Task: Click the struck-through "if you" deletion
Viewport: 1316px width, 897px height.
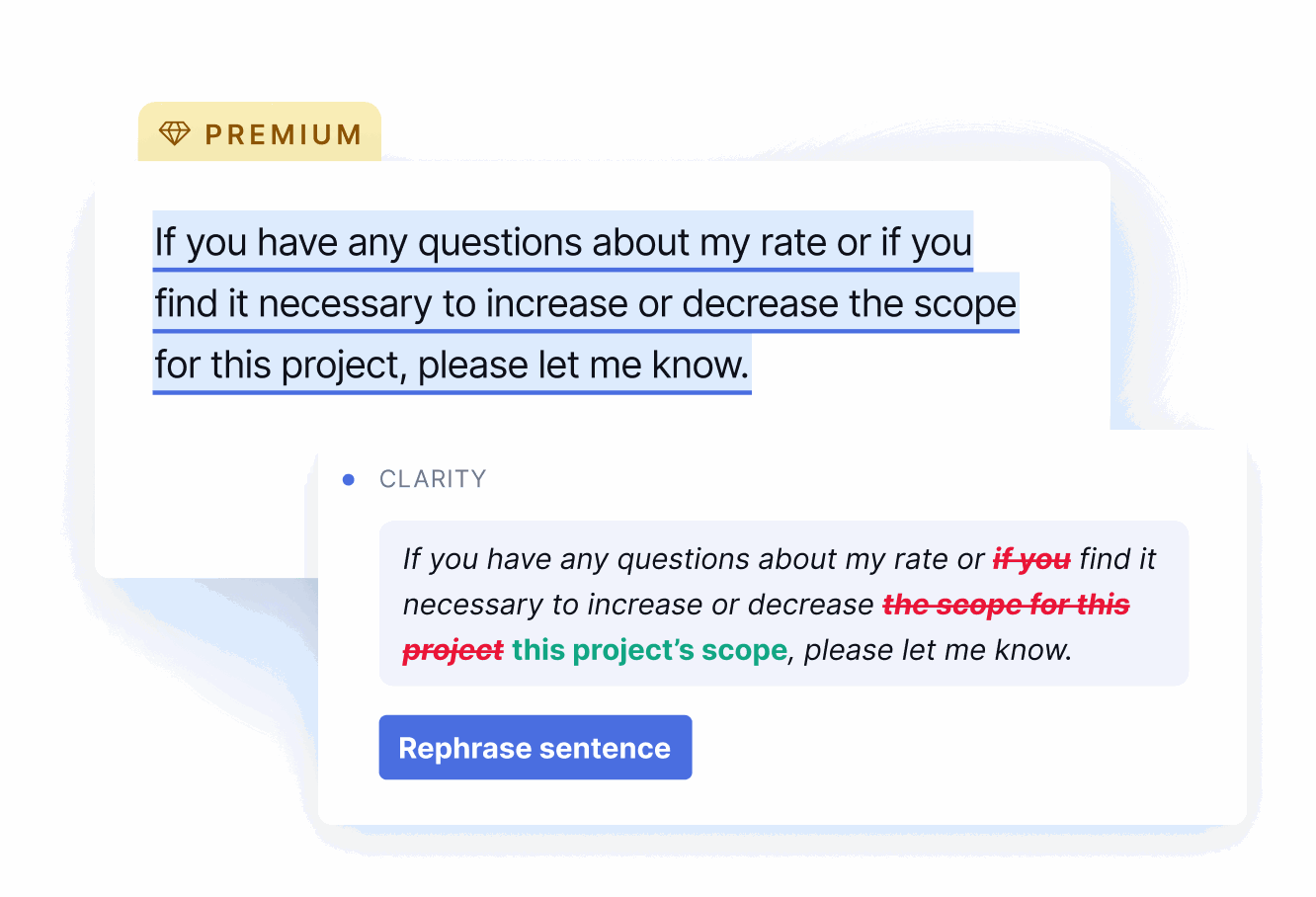Action: point(1031,559)
